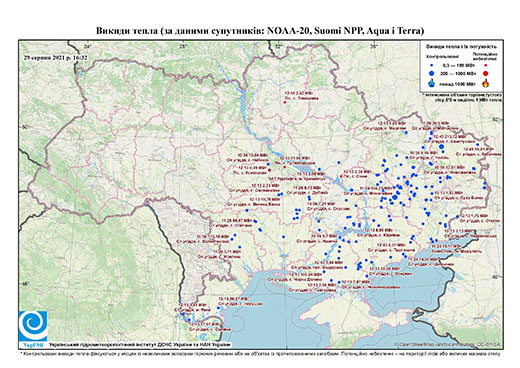
Task: Select the large blue circle legend symbol
Action: [x=432, y=73]
